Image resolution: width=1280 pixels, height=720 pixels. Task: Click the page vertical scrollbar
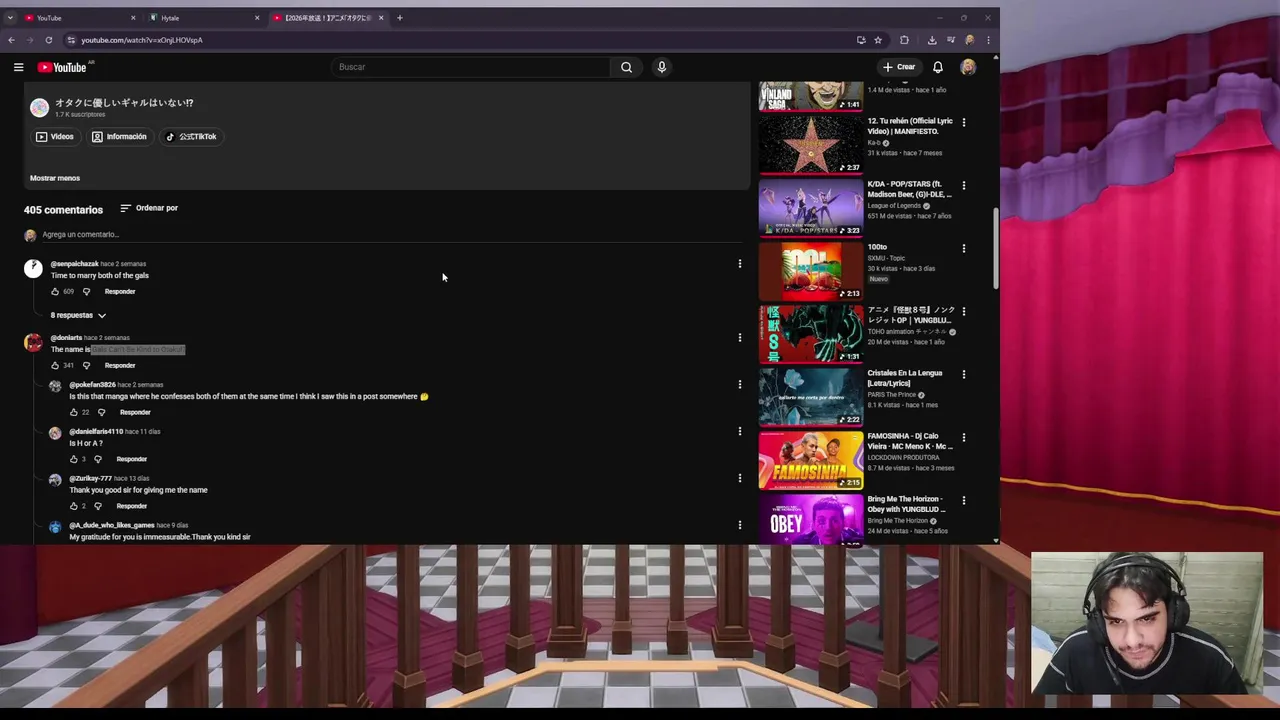coord(995,248)
